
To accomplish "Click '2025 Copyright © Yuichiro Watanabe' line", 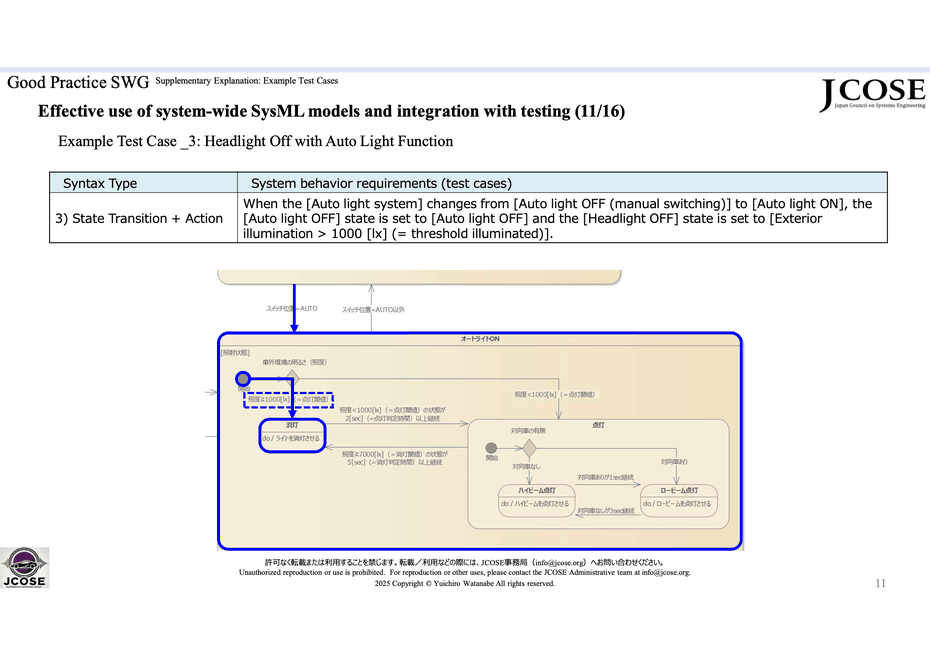I will click(x=464, y=583).
